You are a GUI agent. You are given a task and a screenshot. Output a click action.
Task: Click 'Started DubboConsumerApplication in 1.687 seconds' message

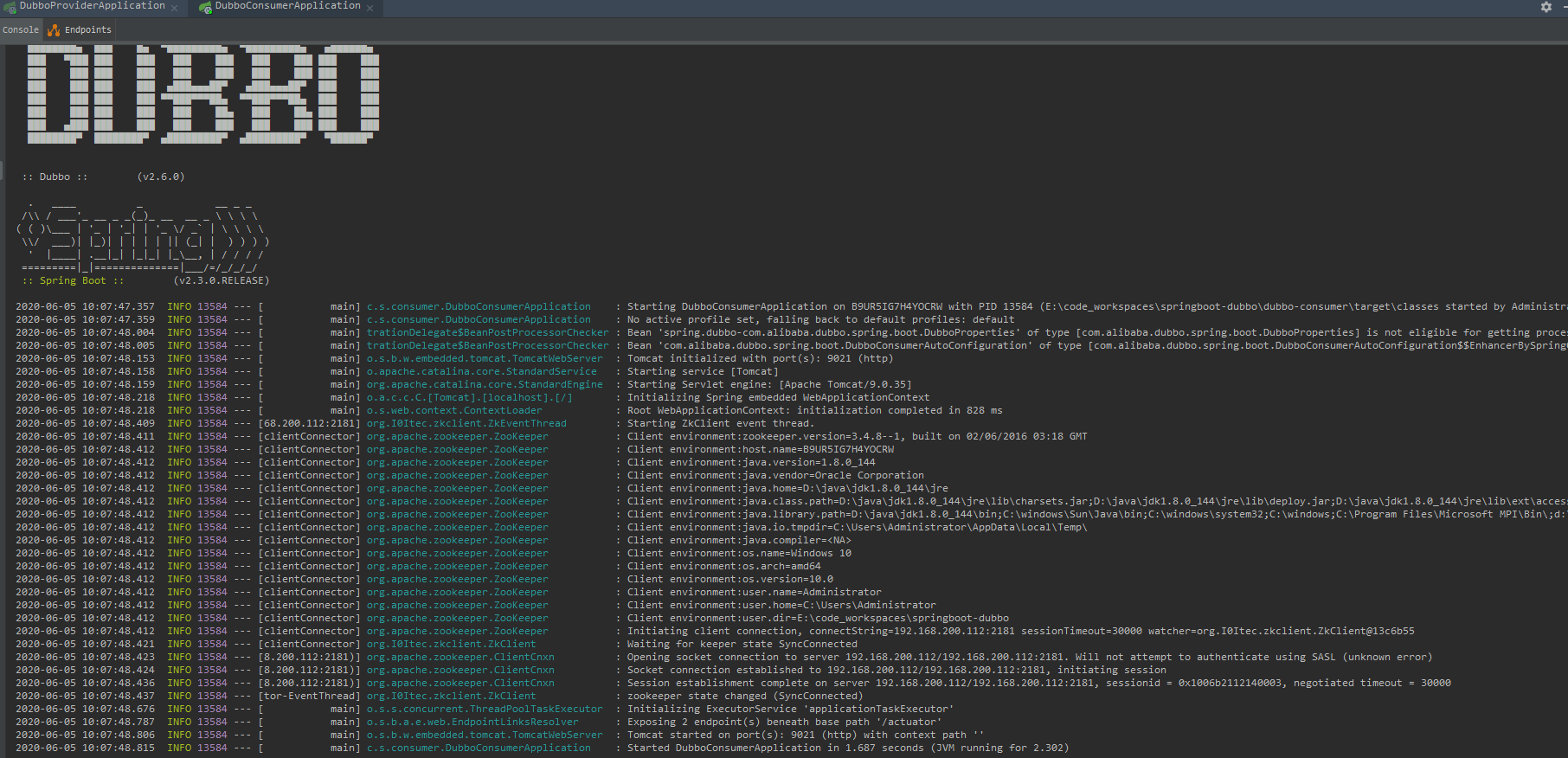(848, 748)
